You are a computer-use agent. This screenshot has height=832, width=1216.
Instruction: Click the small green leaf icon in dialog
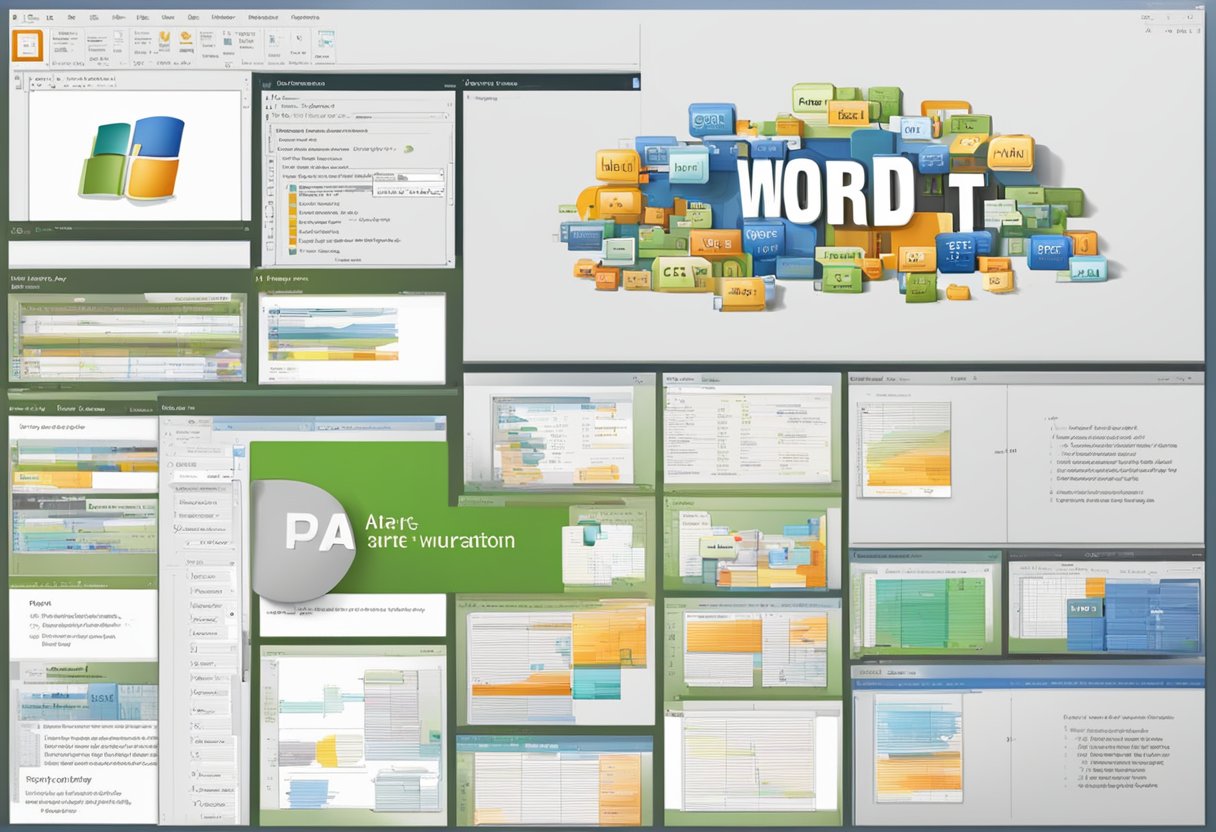pyautogui.click(x=408, y=149)
